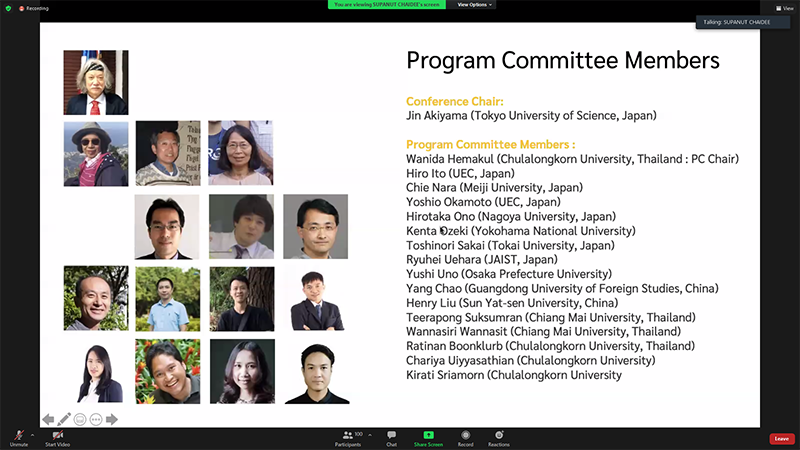Click the 'Toshinori Sakai (Tokai University, Japan)' line

(510, 246)
